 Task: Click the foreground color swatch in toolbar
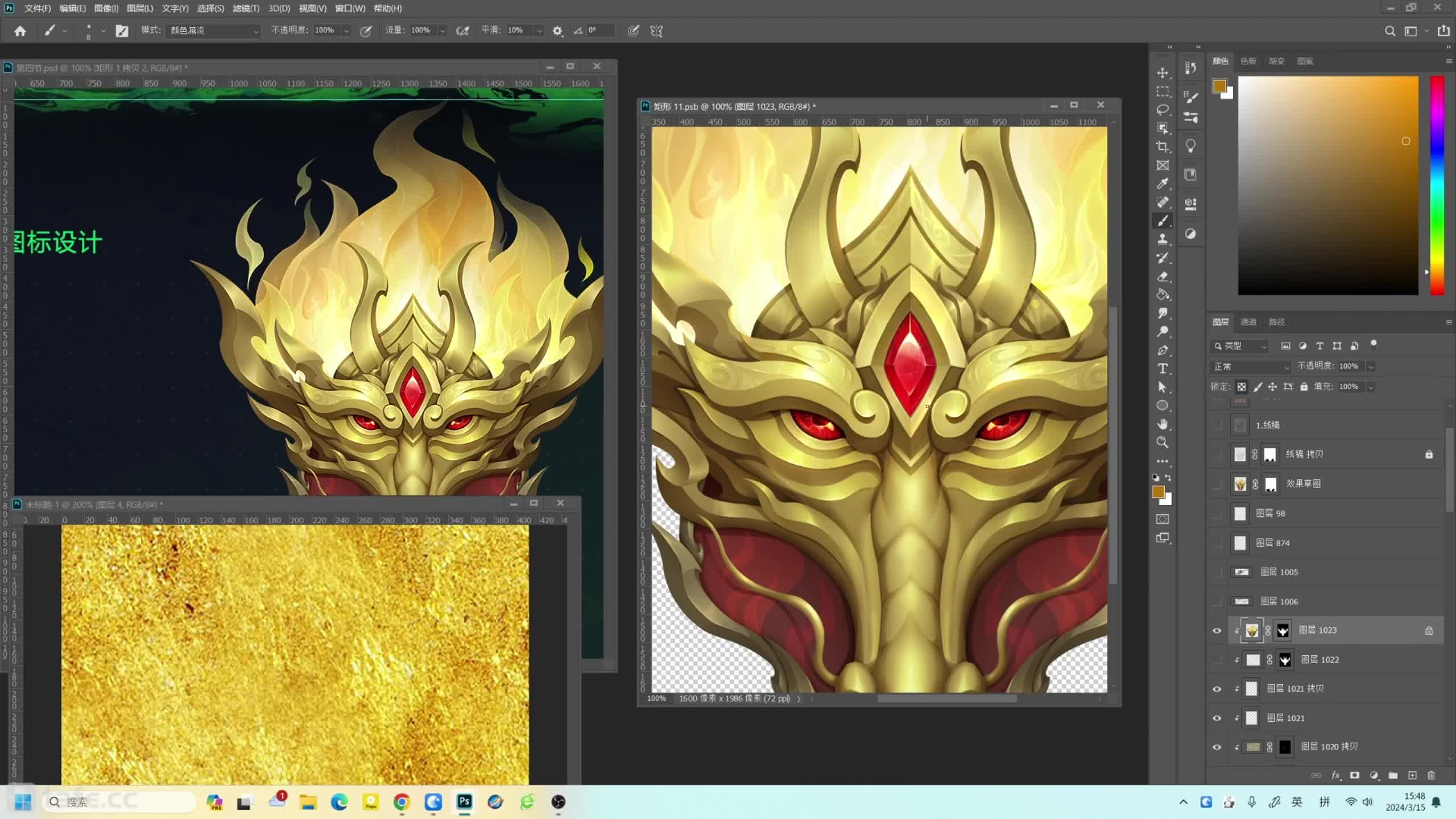point(1158,493)
